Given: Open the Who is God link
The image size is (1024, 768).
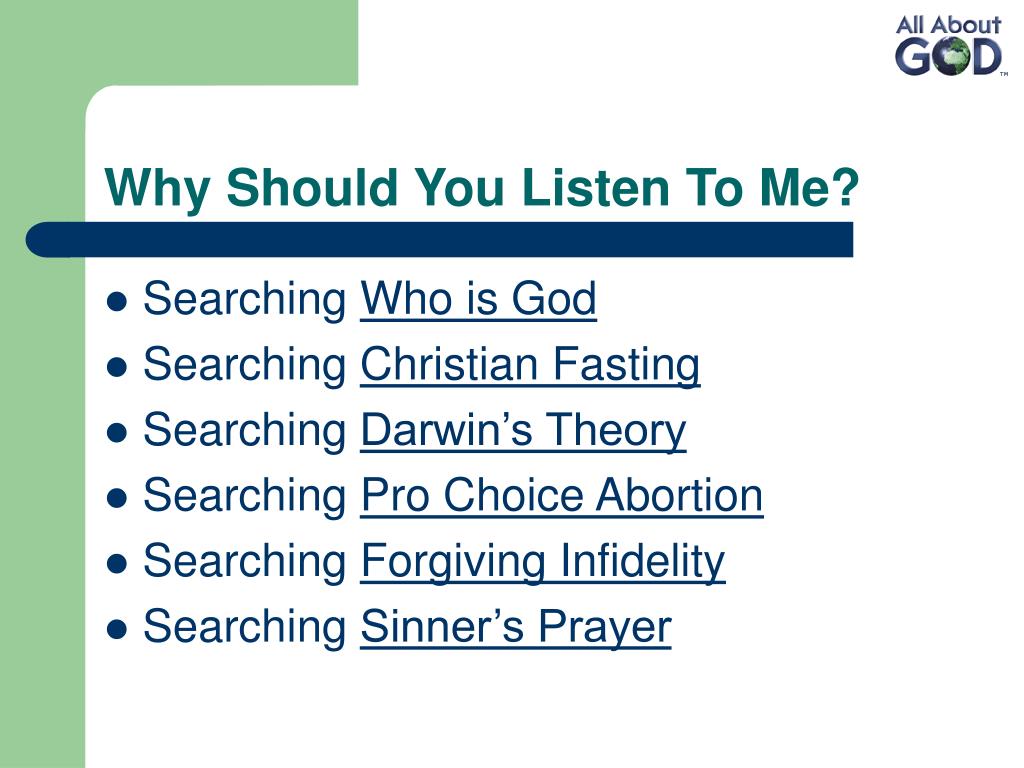Looking at the screenshot, I should click(478, 299).
